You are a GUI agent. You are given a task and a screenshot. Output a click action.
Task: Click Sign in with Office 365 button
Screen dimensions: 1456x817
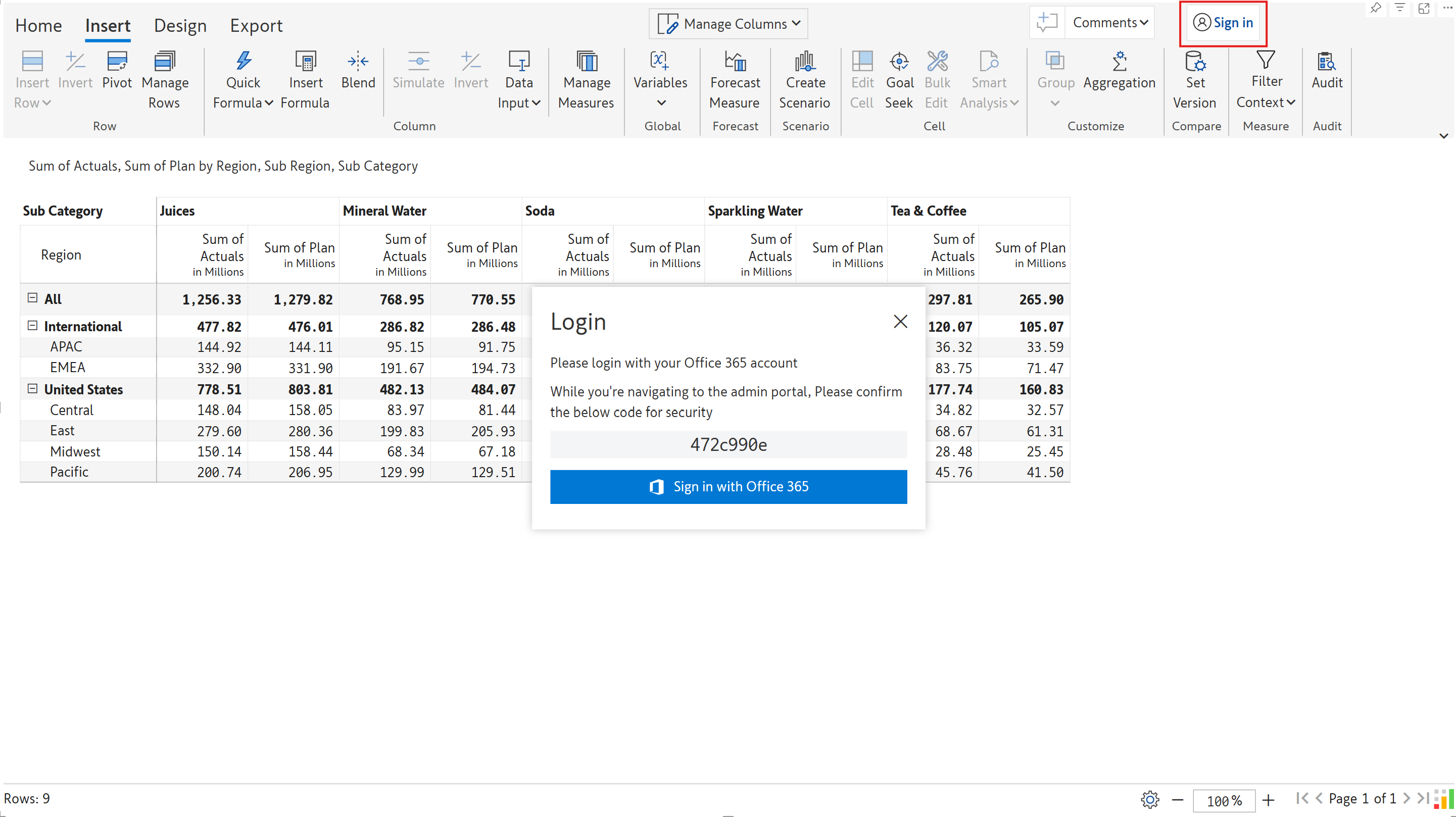[729, 486]
